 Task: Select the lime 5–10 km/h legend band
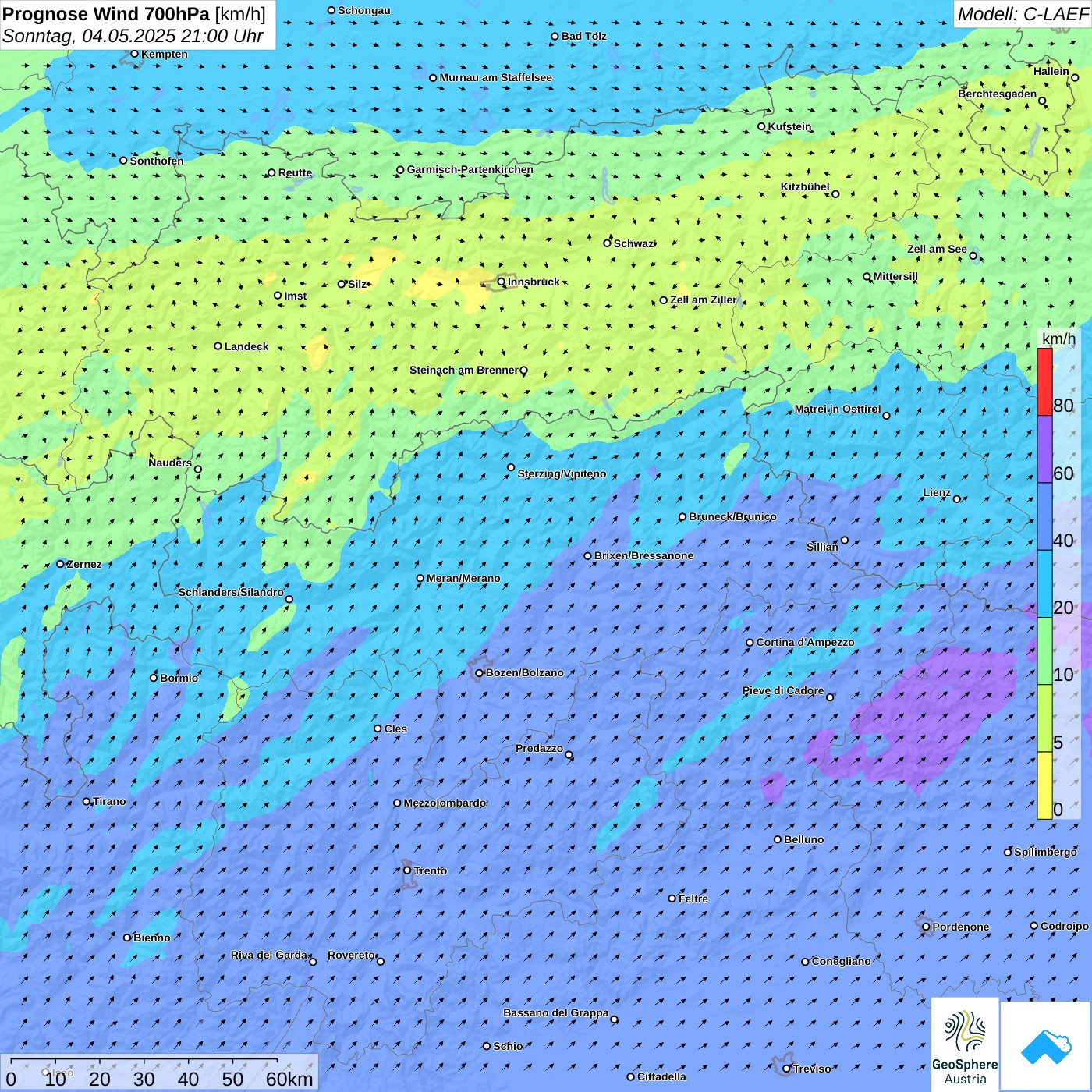click(x=1044, y=718)
